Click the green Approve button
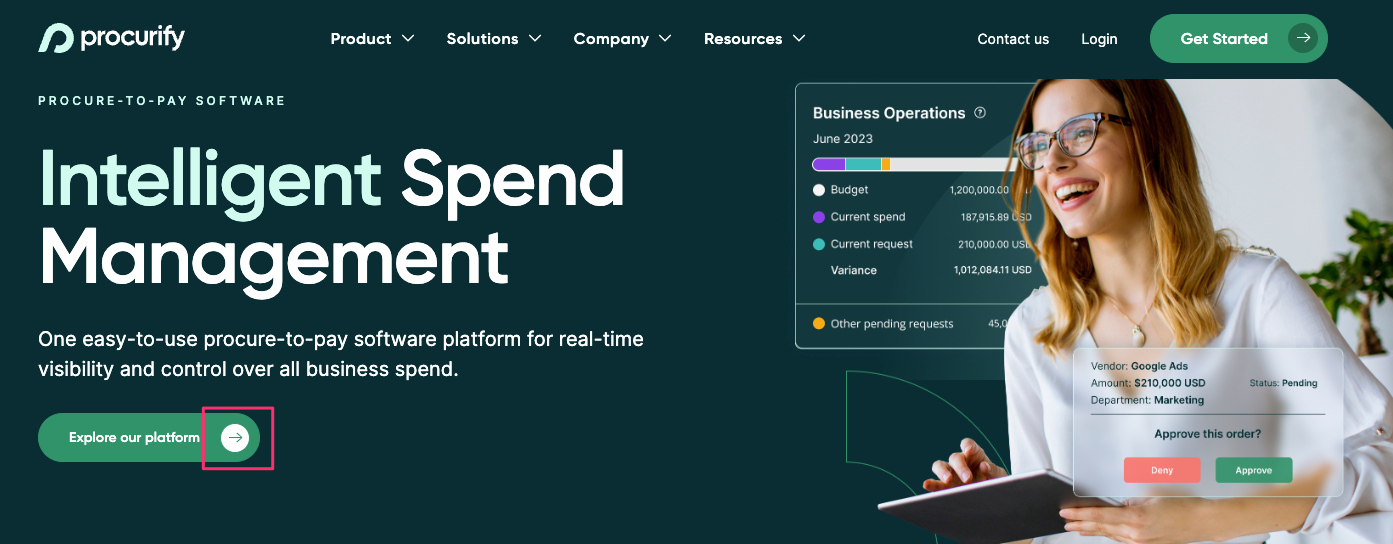 (x=1253, y=470)
